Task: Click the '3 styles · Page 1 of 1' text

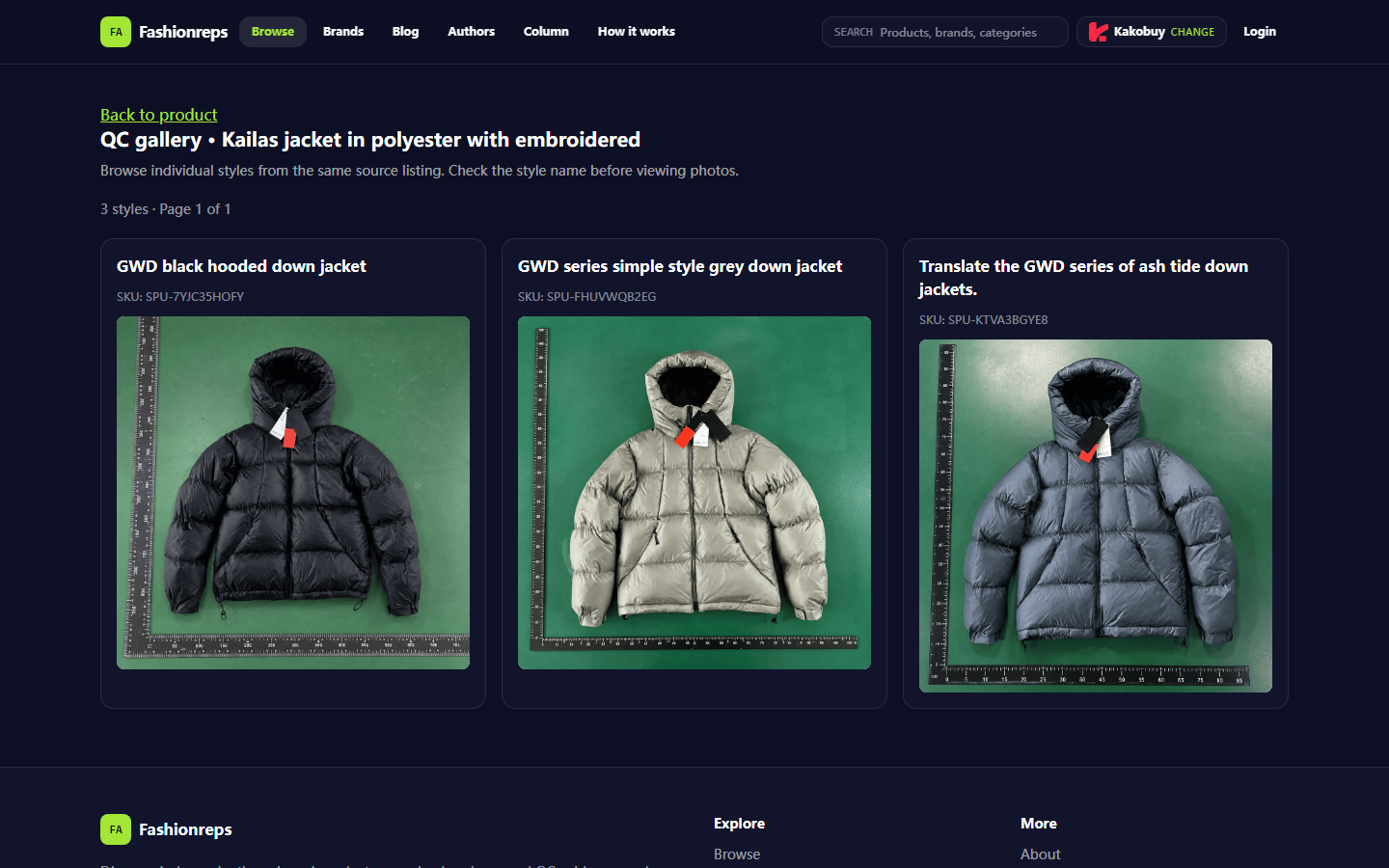Action: pos(166,209)
